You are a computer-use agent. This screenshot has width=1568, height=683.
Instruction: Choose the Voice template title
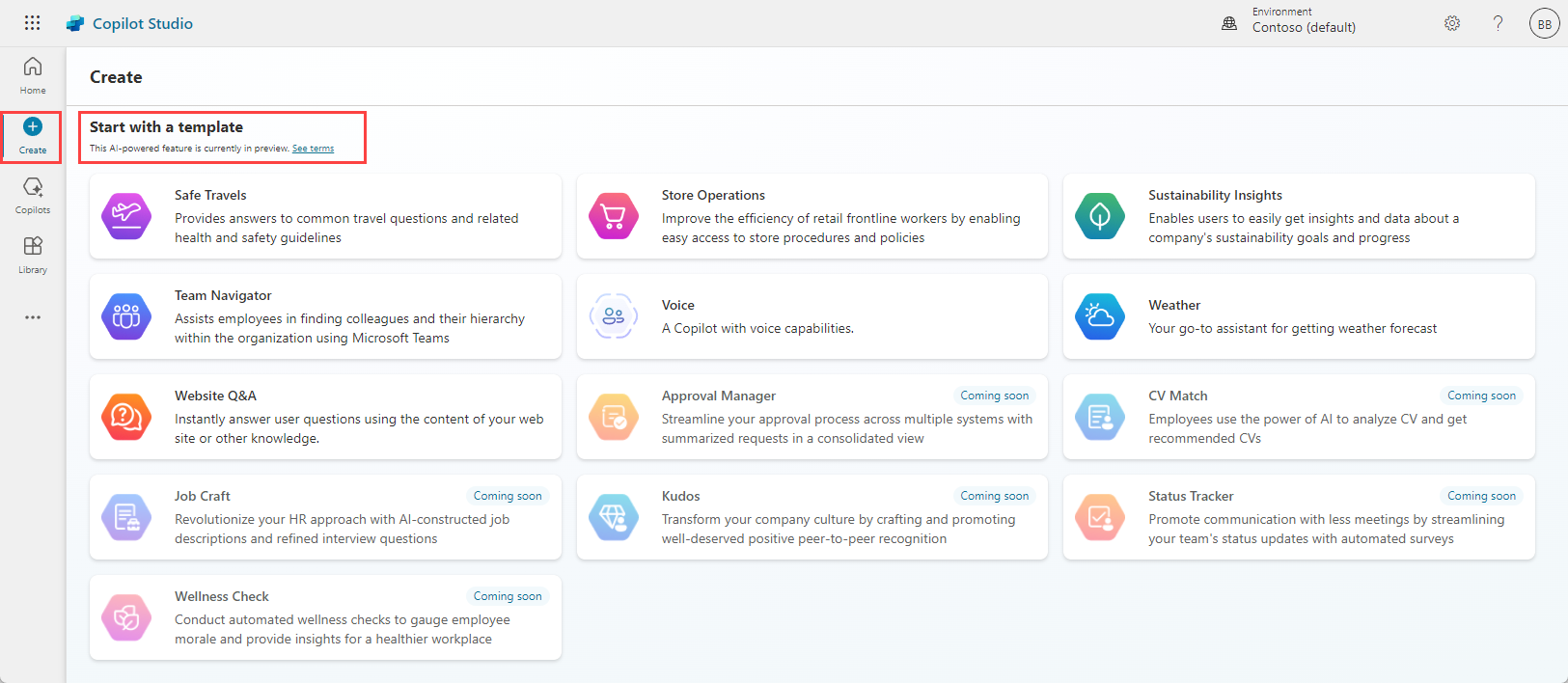pos(678,305)
